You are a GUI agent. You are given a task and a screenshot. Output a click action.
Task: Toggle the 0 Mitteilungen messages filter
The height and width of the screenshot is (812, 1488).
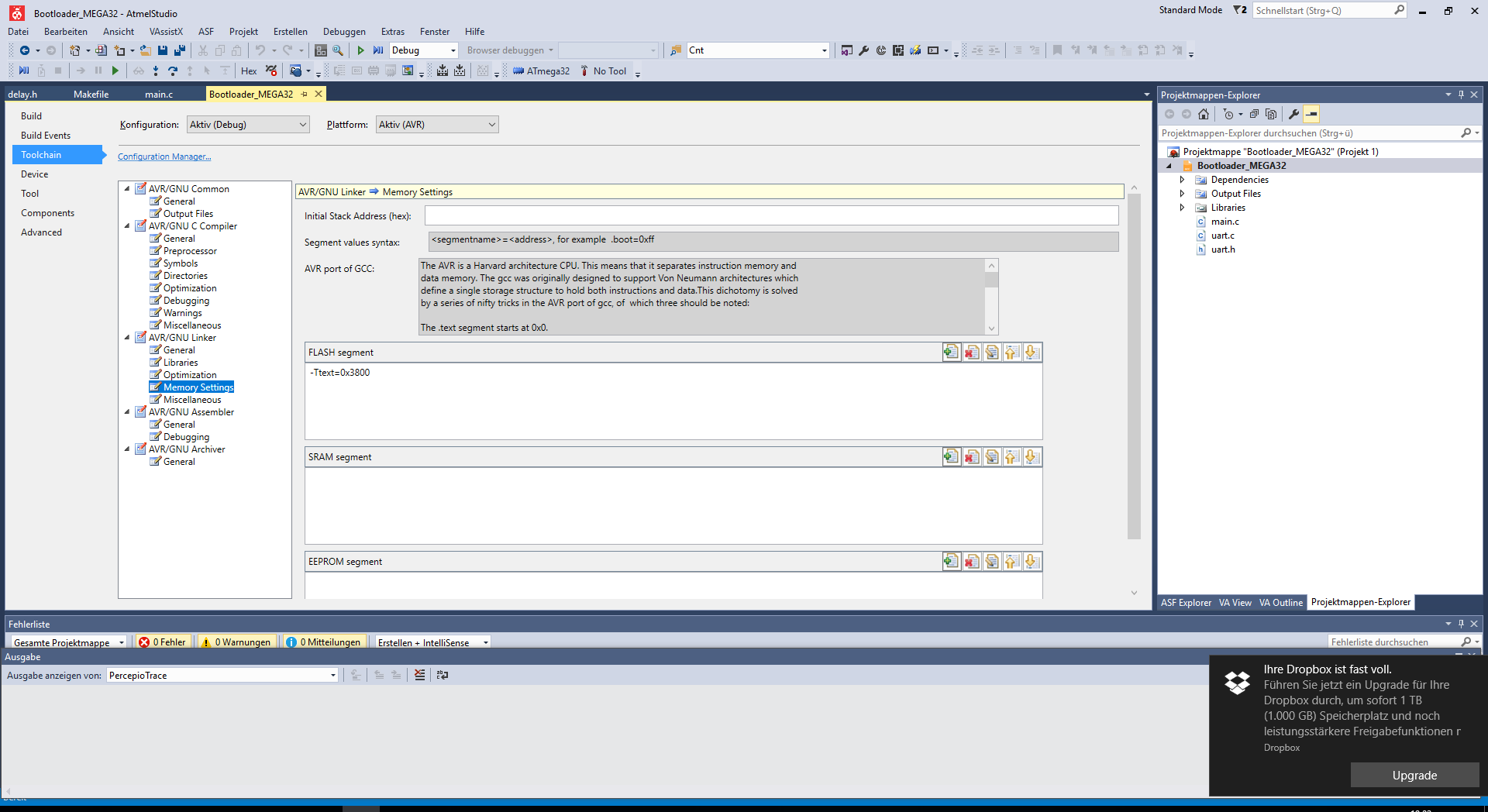coord(323,642)
